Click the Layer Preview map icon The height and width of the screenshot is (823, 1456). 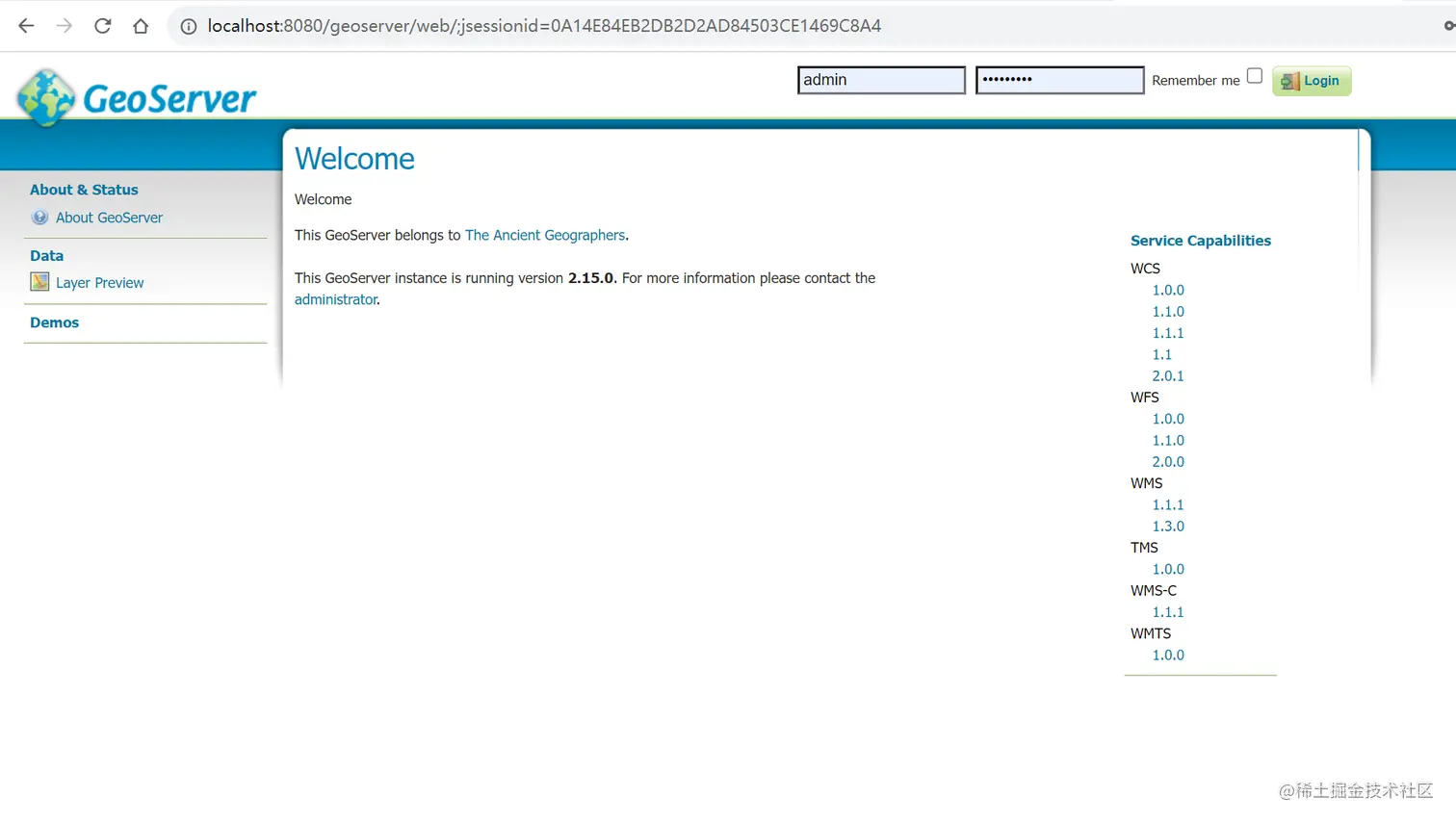pyautogui.click(x=39, y=282)
